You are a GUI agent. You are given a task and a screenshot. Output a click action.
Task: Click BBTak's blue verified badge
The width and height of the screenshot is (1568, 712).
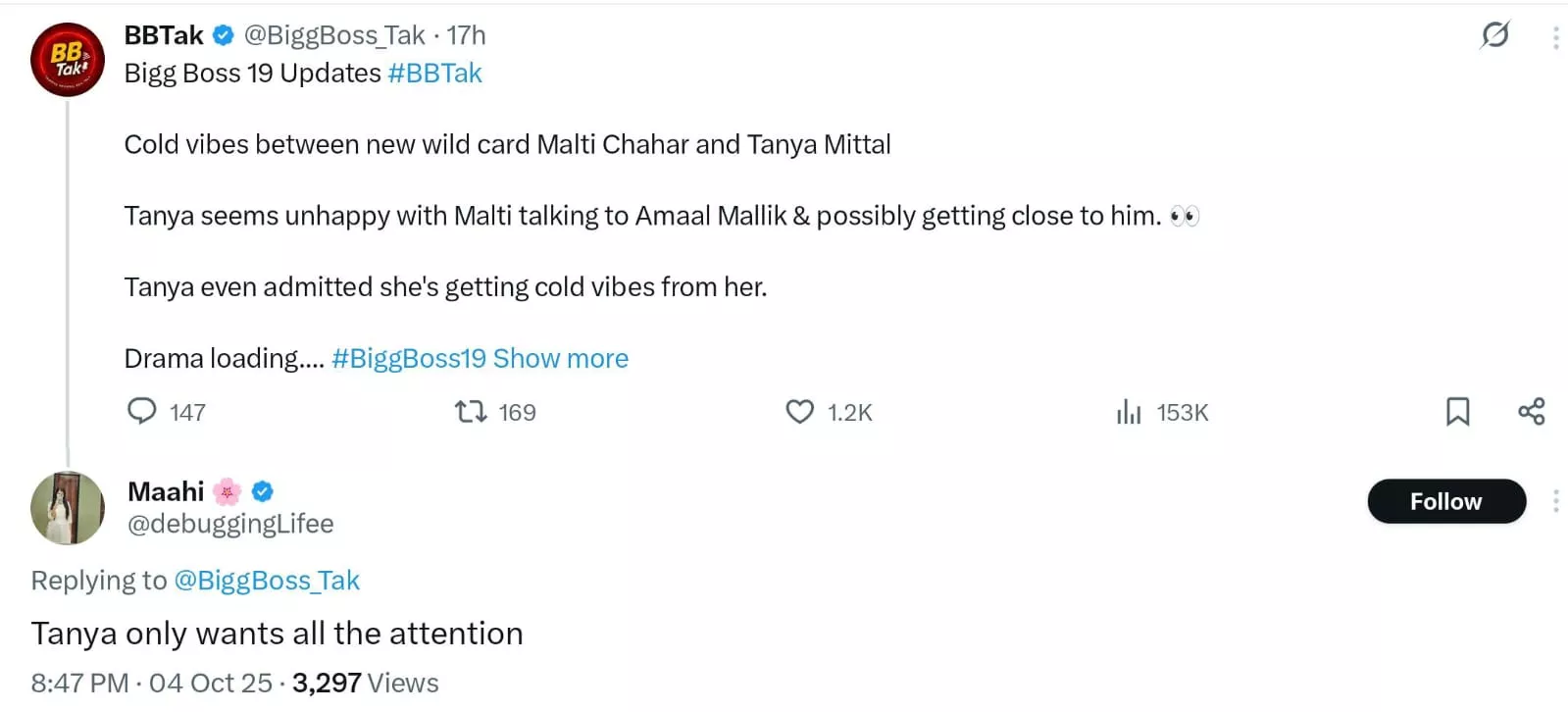coord(224,35)
